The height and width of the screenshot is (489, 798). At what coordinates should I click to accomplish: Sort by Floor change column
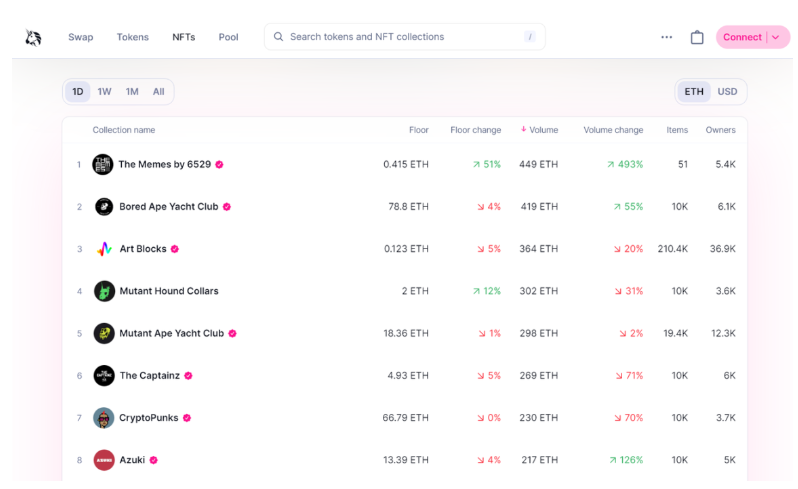(x=475, y=130)
